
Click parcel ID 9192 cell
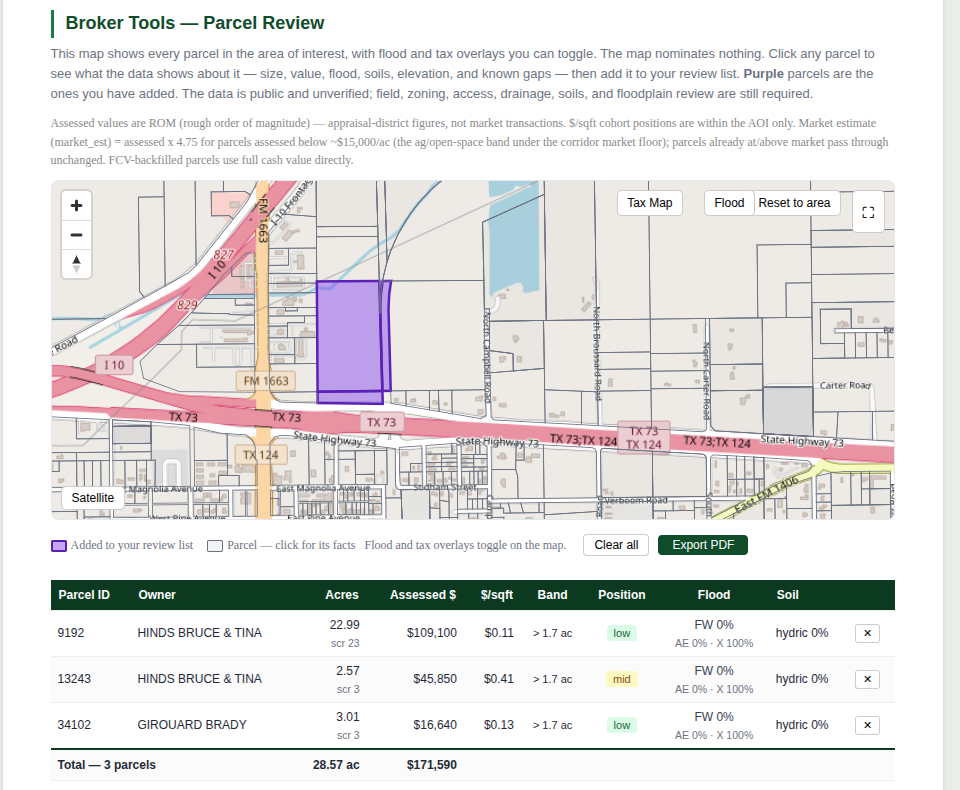(71, 633)
